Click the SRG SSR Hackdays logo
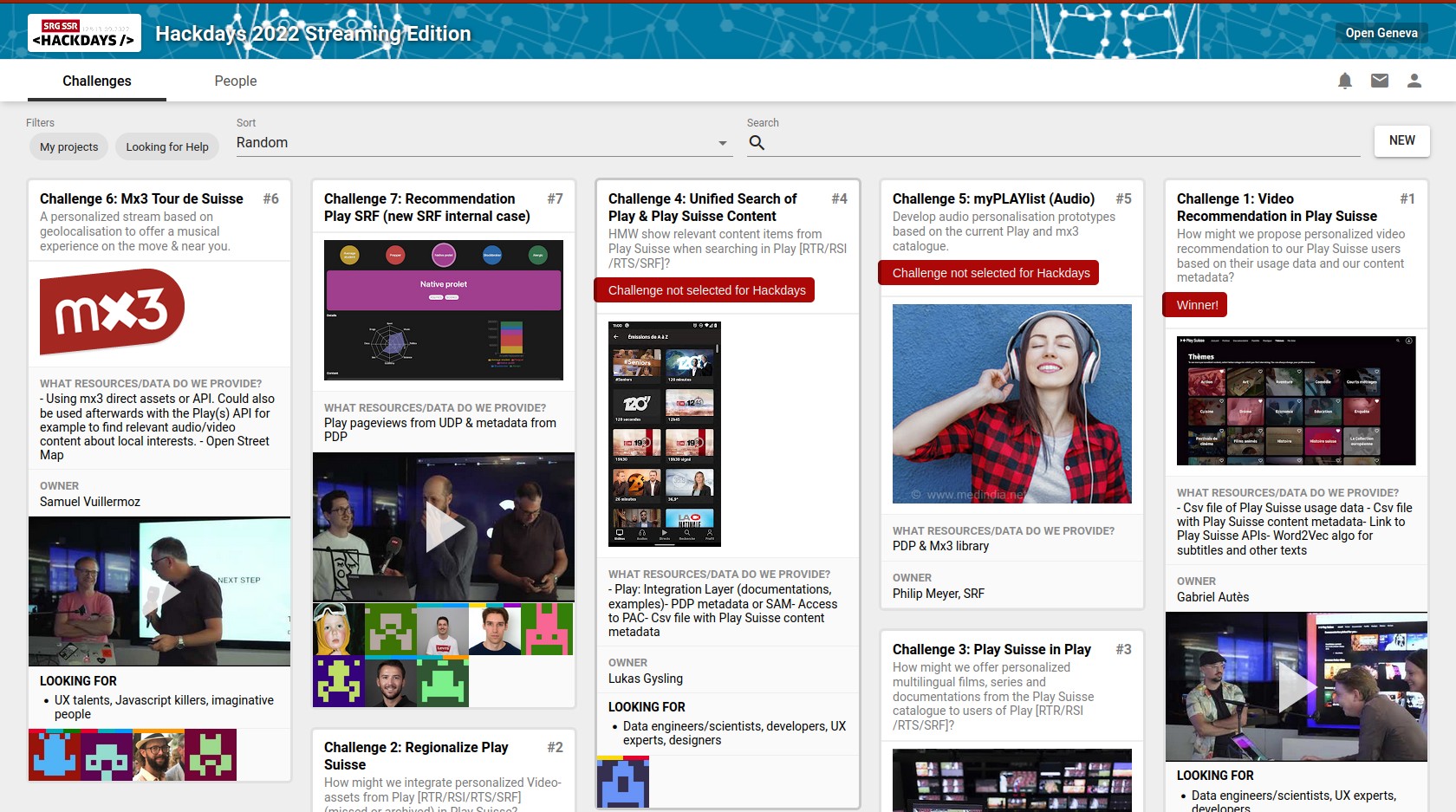 pyautogui.click(x=84, y=33)
